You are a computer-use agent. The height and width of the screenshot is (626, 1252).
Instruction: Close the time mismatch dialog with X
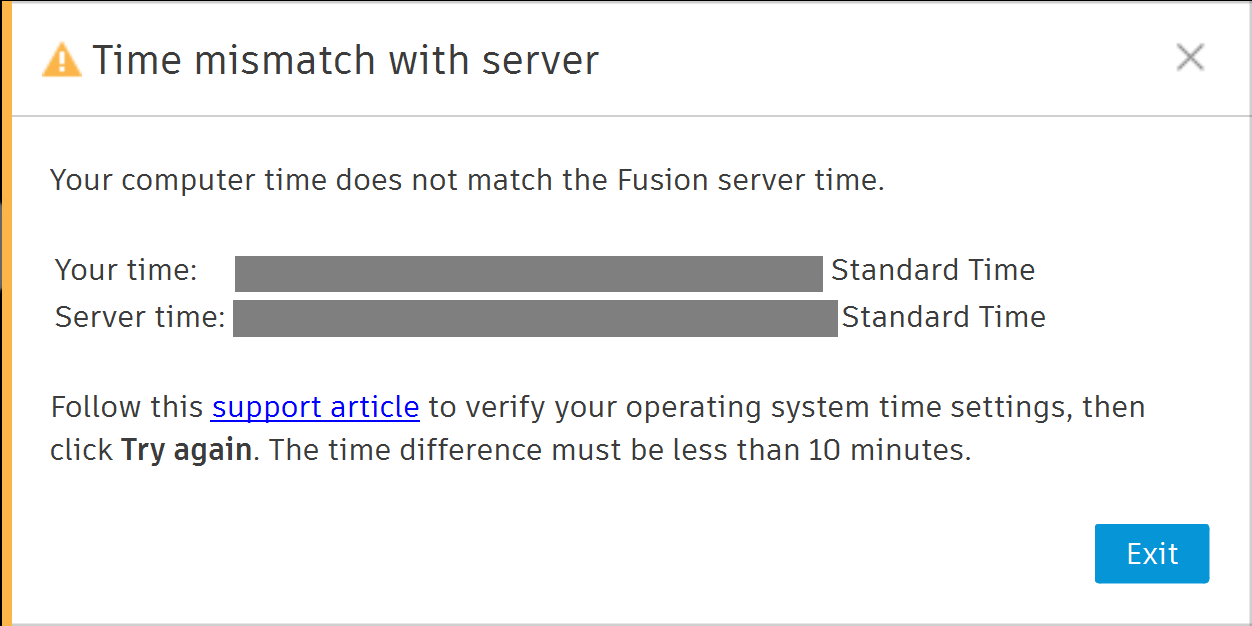coord(1189,58)
